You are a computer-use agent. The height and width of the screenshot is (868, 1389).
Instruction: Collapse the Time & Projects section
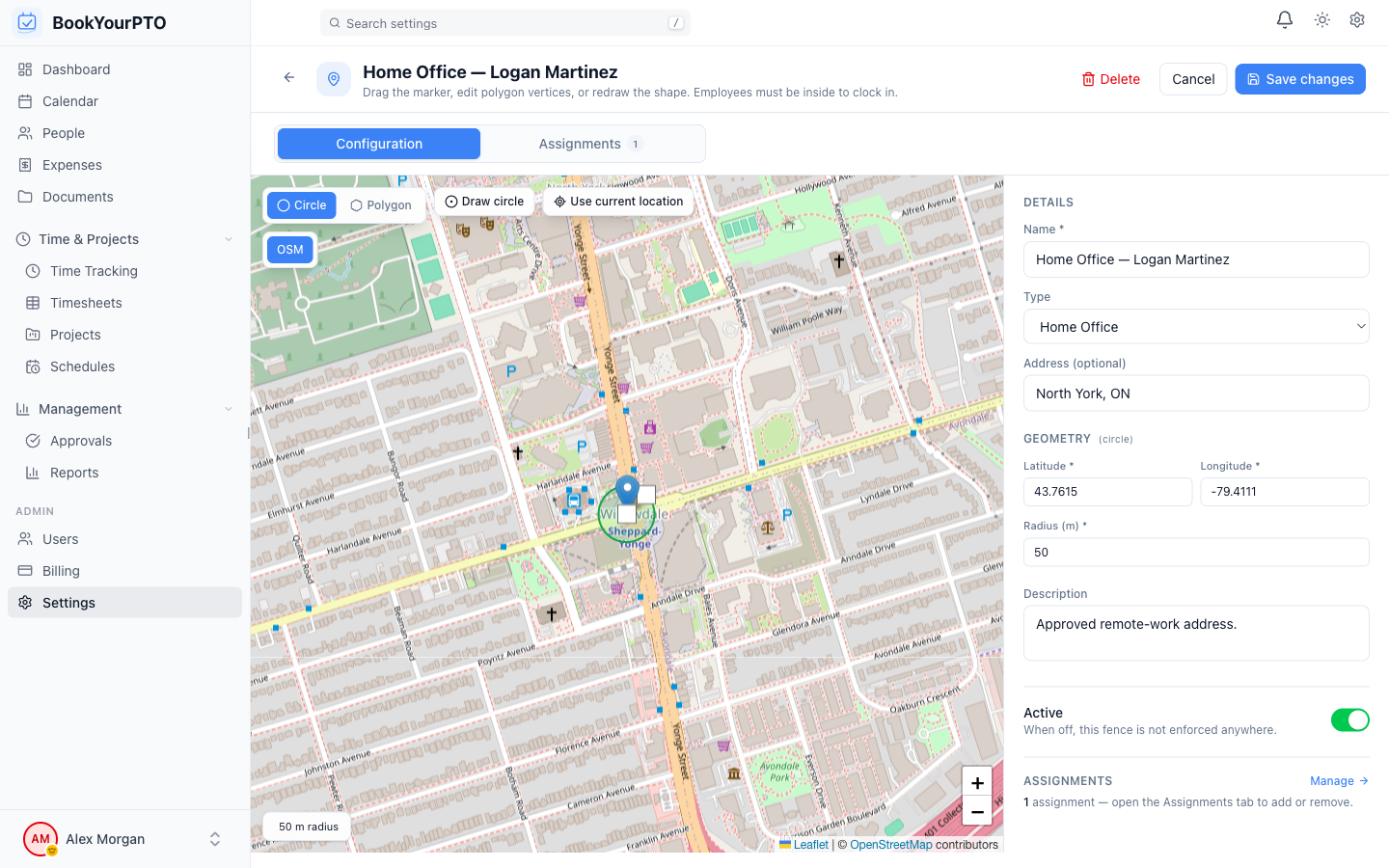[x=124, y=239]
